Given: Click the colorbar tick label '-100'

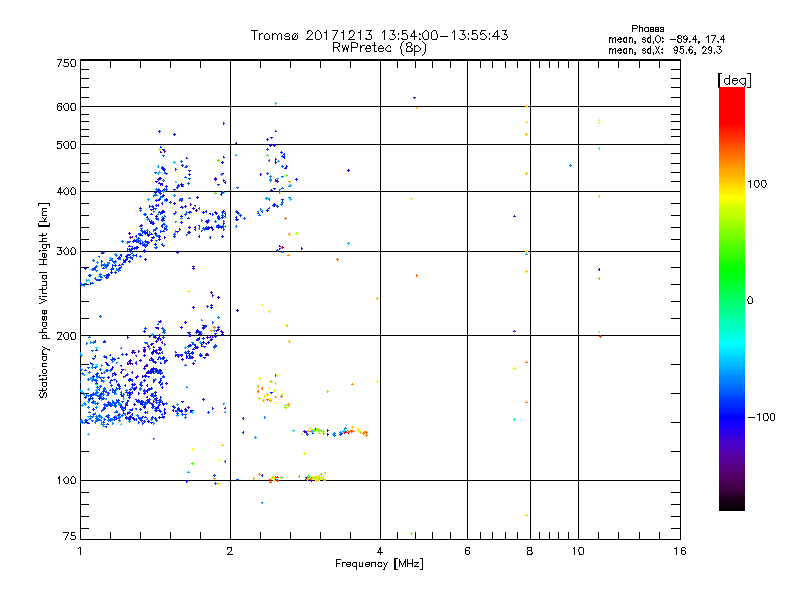Looking at the screenshot, I should click(761, 417).
